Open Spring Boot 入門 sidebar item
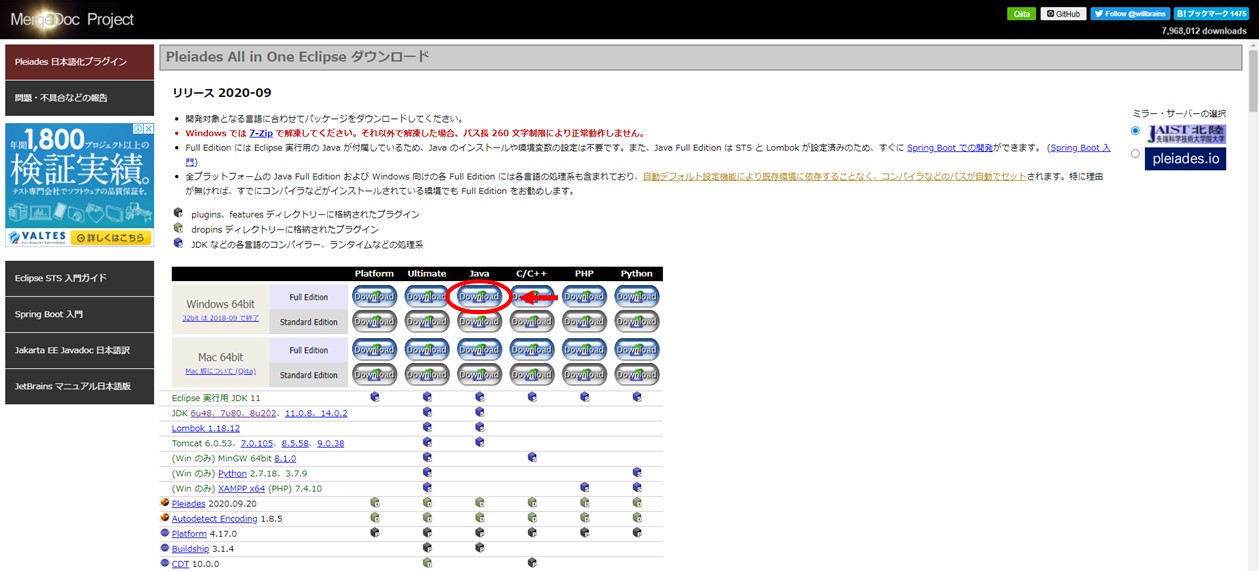This screenshot has height=571, width=1259. (80, 314)
